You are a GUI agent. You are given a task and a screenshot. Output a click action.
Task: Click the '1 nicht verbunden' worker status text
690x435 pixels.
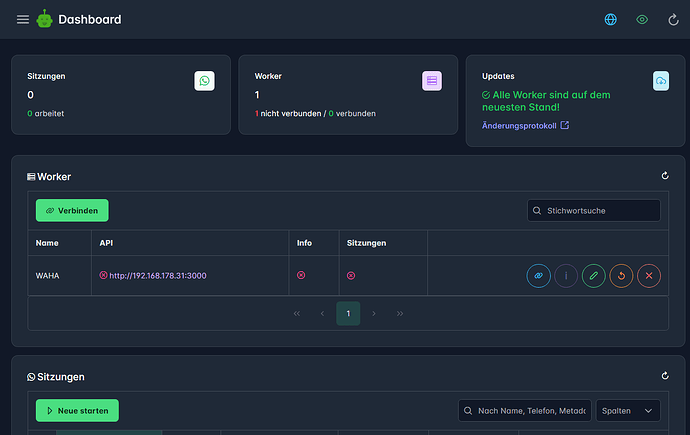288,113
